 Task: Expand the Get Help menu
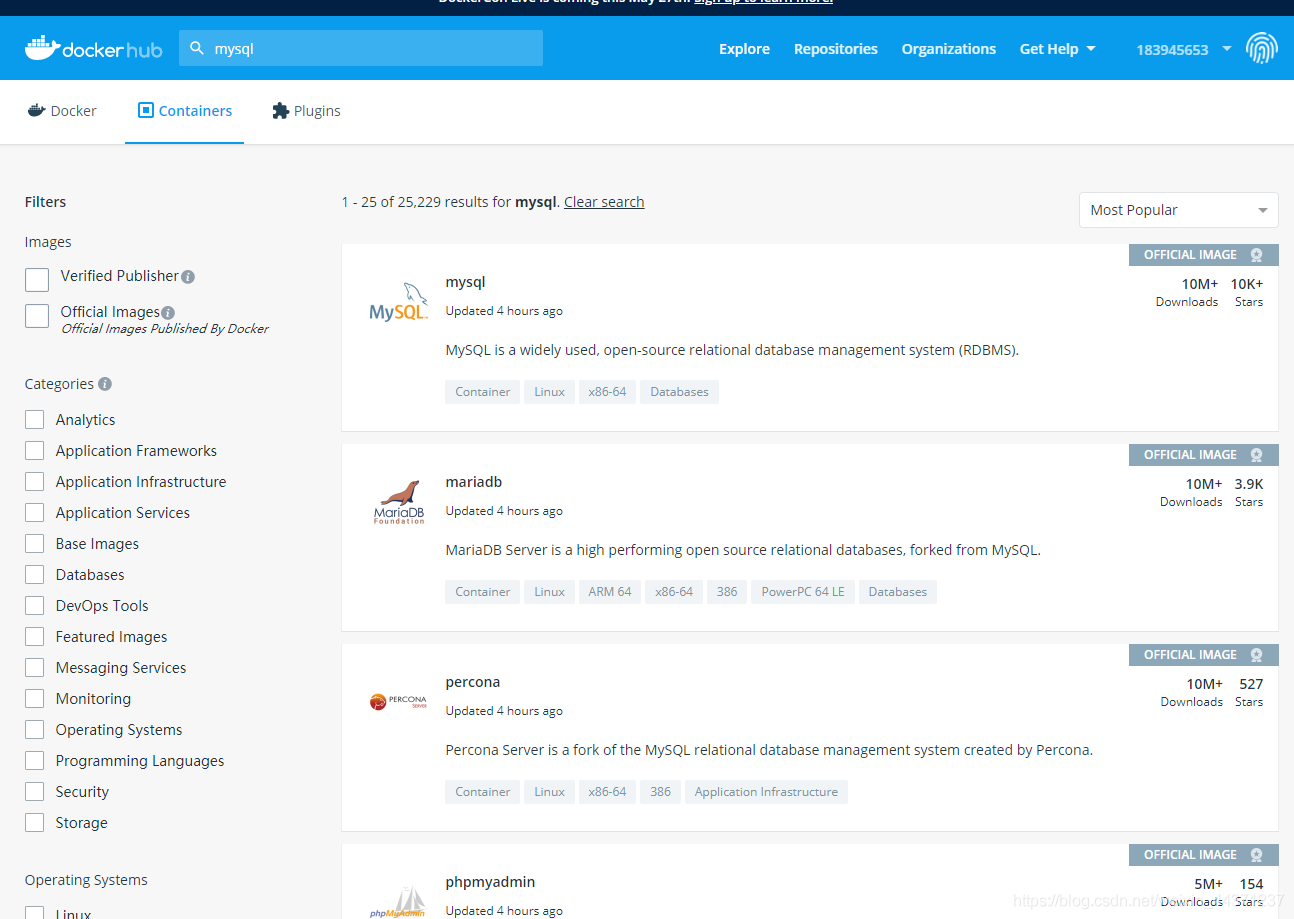pos(1057,49)
